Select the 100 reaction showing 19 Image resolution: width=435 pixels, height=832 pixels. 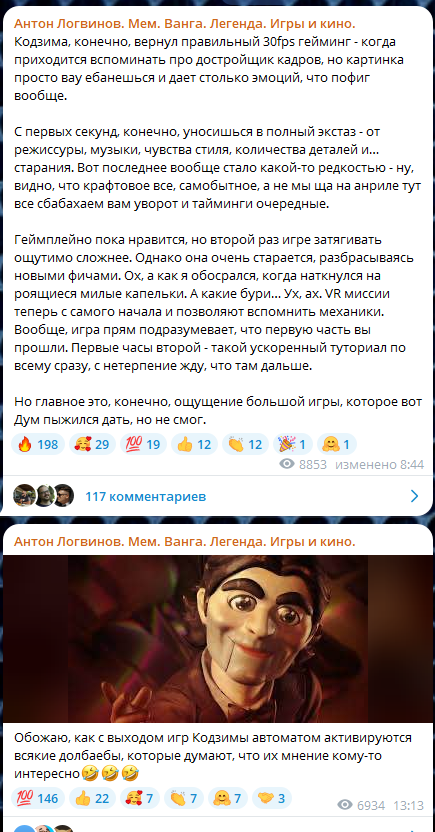tap(143, 444)
